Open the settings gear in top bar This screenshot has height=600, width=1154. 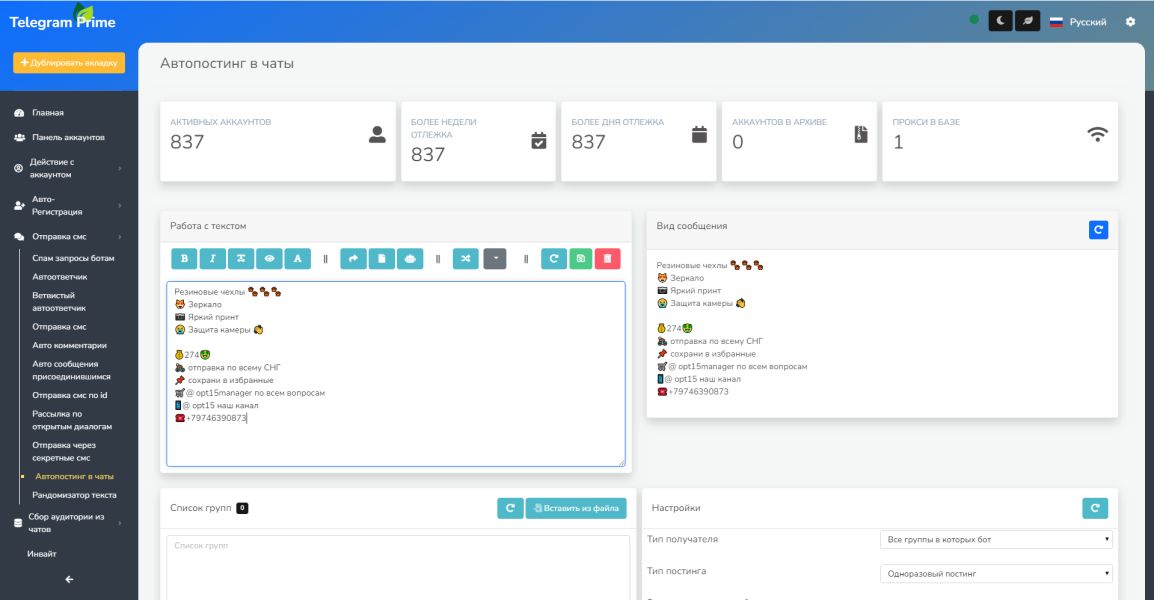(1131, 21)
